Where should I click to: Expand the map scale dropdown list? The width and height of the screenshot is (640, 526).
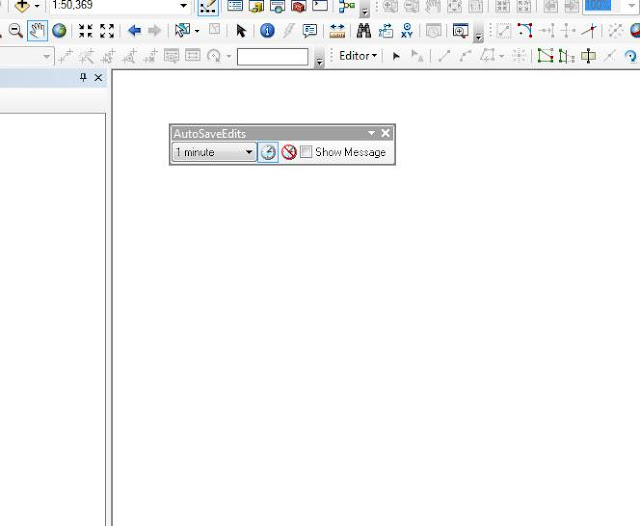click(x=184, y=5)
